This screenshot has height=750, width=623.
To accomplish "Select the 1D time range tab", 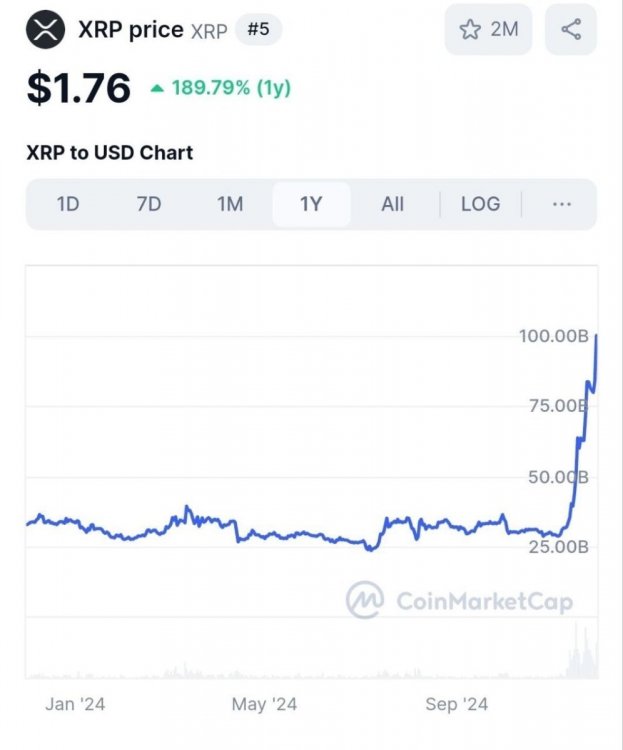I will pos(67,204).
